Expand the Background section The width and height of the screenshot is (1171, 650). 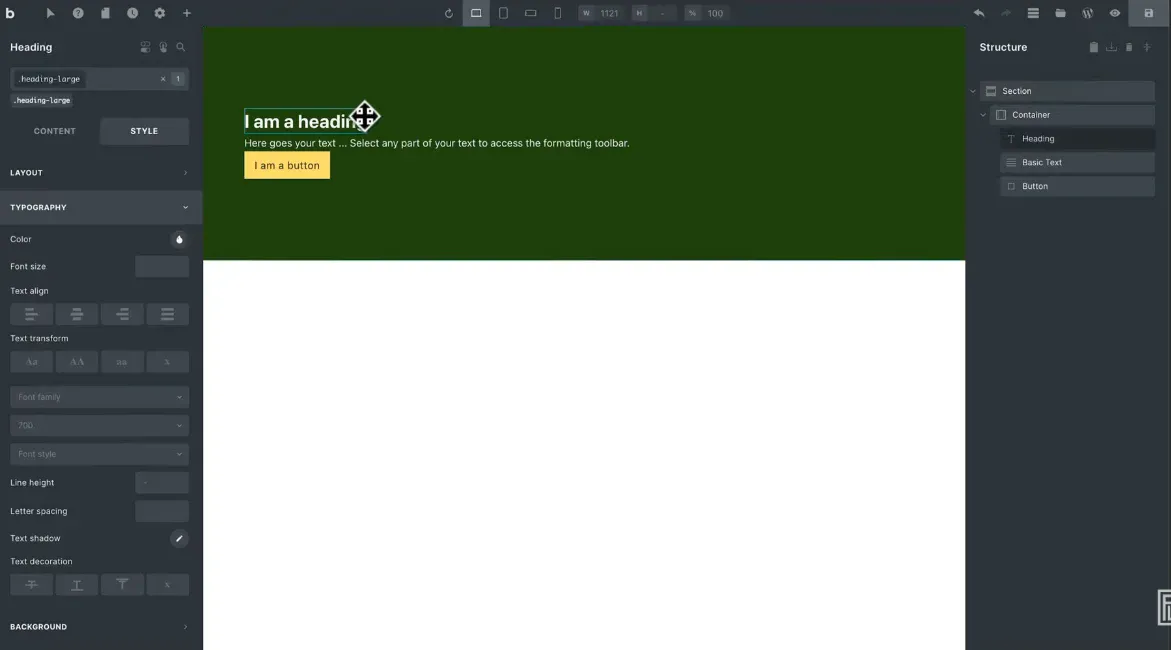tap(99, 627)
